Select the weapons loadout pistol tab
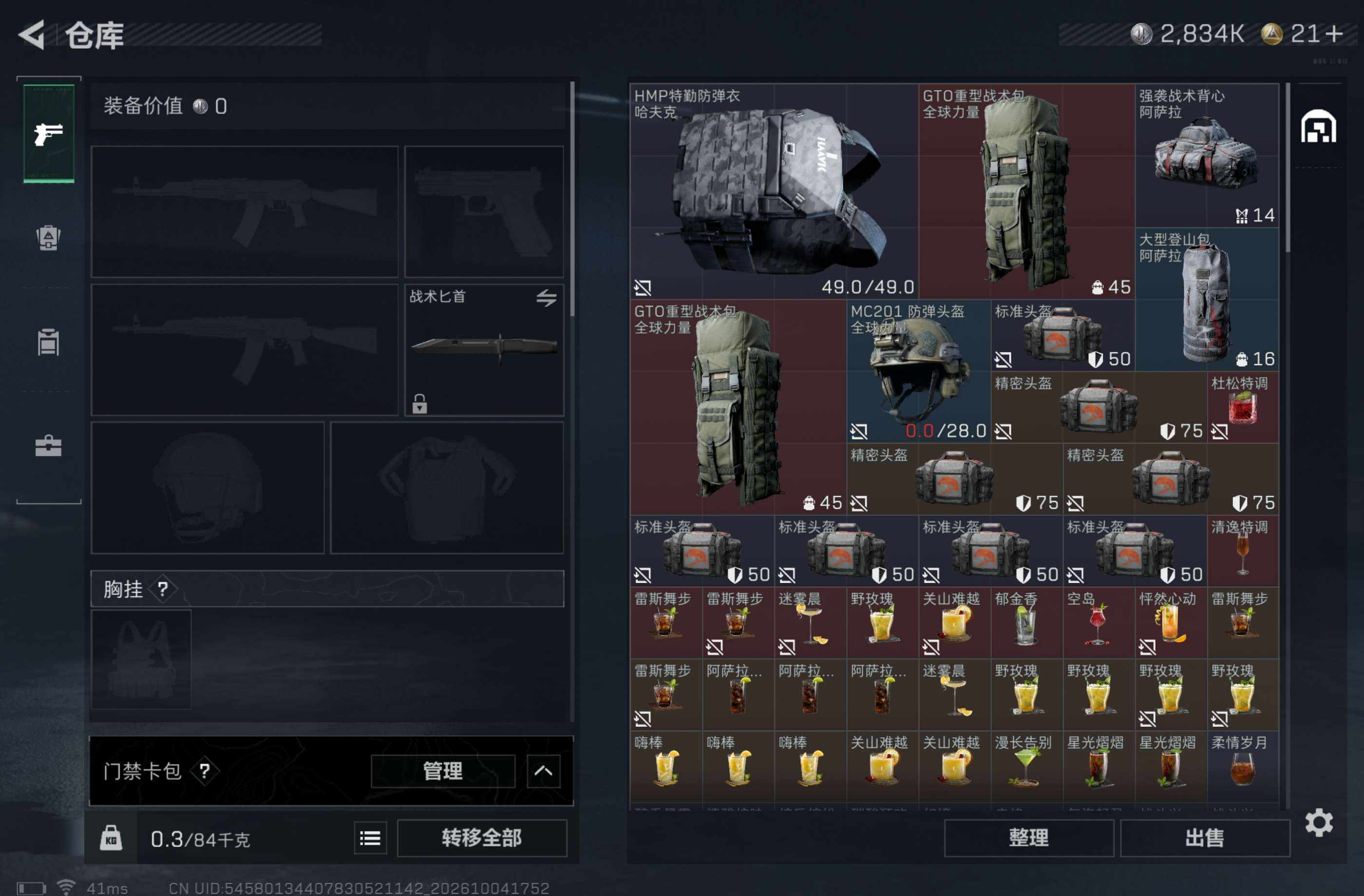The height and width of the screenshot is (896, 1364). 49,133
